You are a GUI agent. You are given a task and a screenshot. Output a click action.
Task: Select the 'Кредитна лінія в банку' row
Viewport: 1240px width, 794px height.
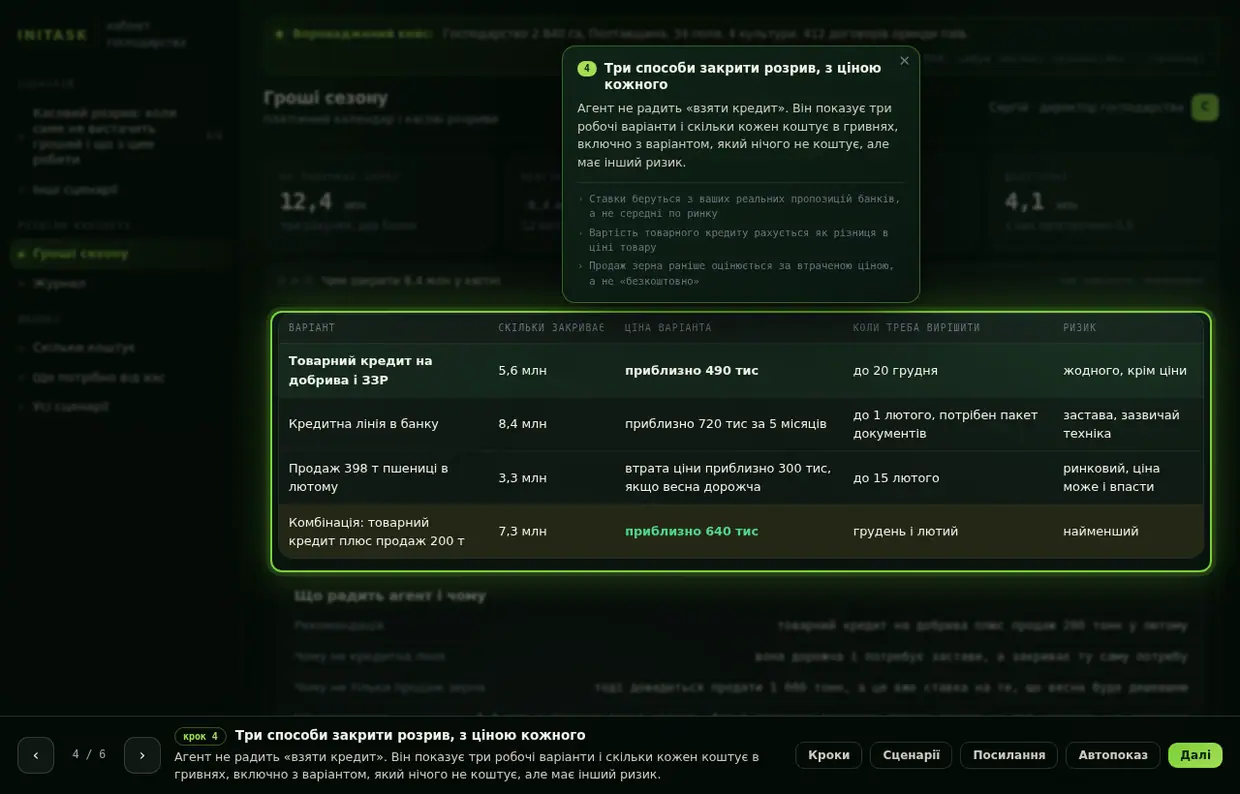pos(741,424)
